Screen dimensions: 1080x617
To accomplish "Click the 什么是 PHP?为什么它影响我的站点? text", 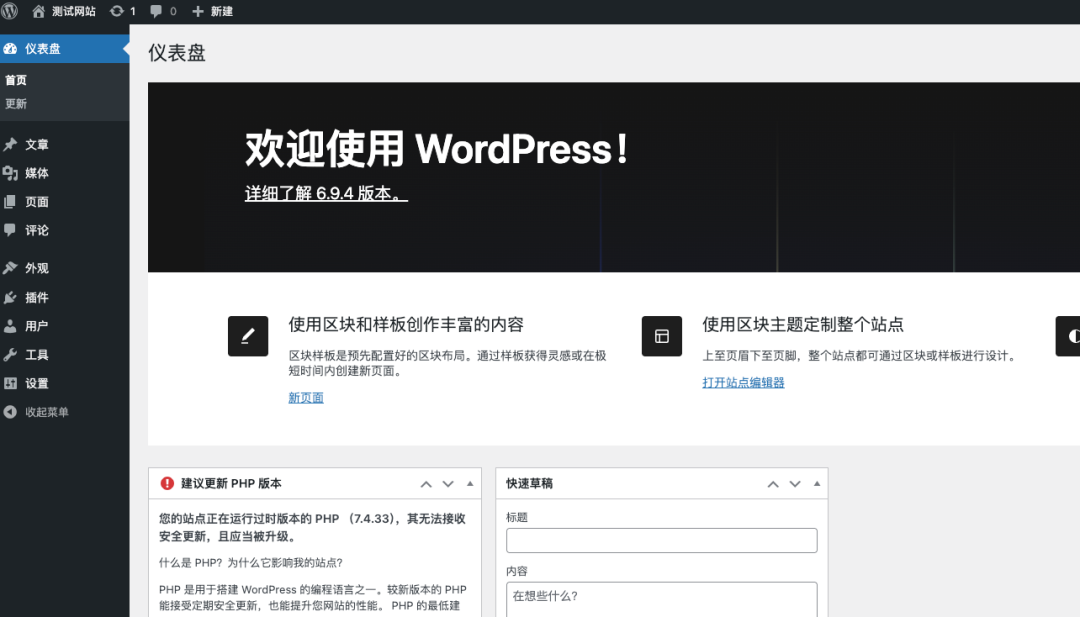I will coord(251,563).
